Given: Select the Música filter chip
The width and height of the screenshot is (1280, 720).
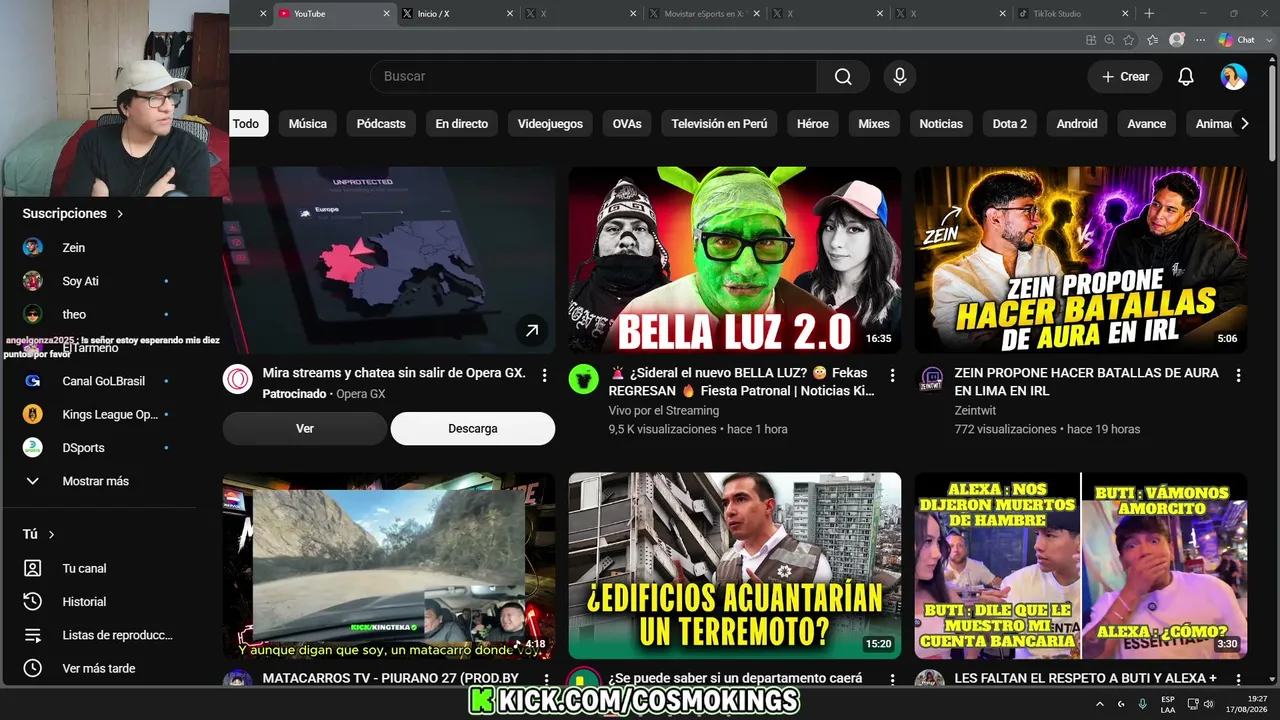Looking at the screenshot, I should point(308,124).
